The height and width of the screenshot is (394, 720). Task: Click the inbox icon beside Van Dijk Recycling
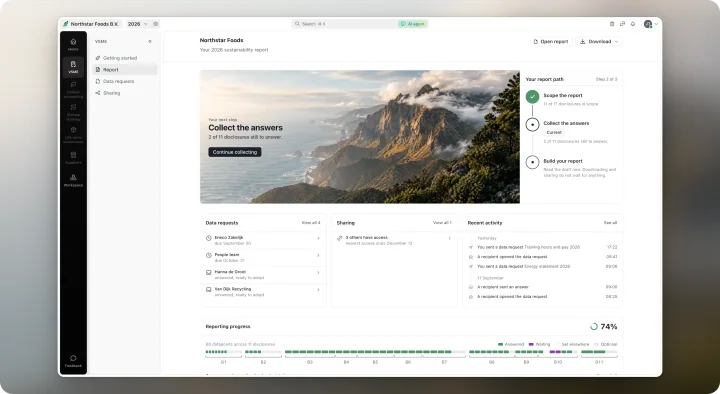coord(208,289)
